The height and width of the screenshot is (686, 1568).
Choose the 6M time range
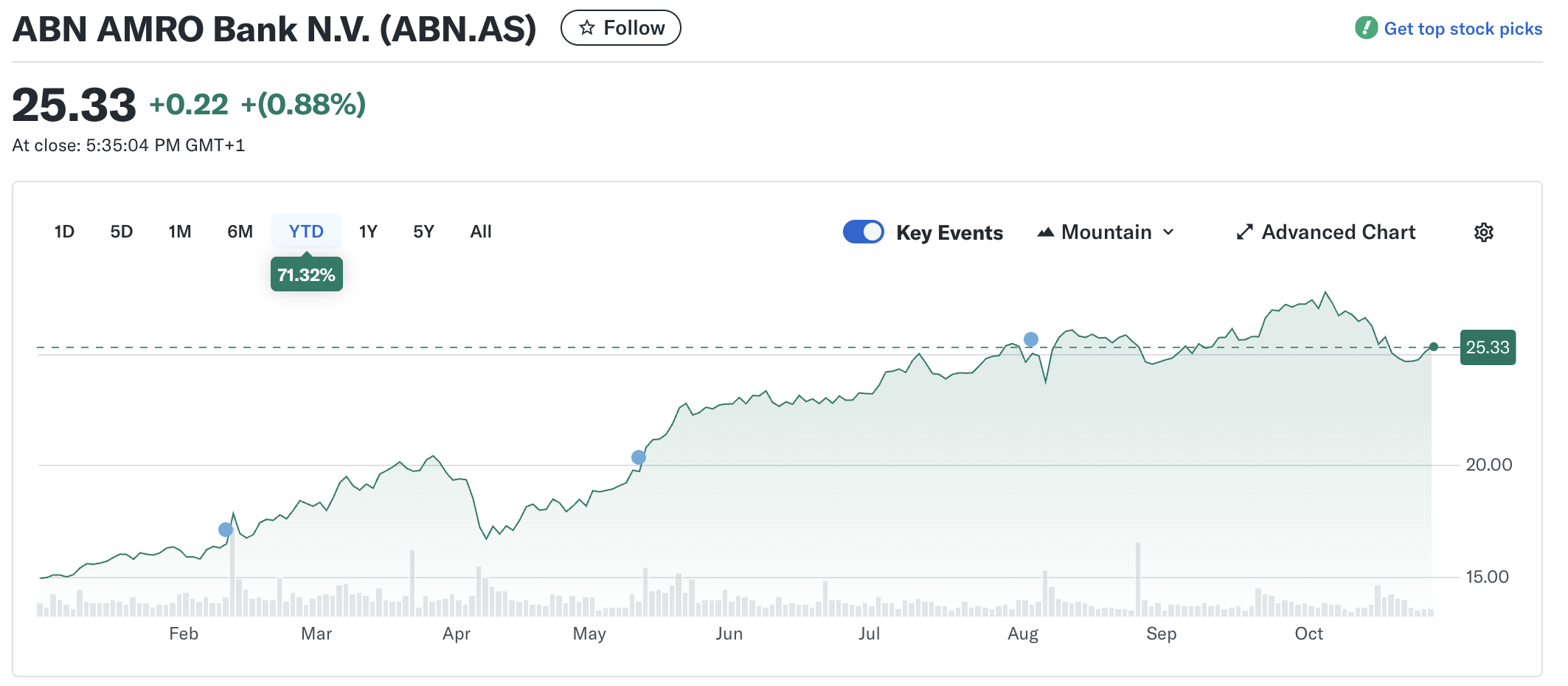point(240,232)
